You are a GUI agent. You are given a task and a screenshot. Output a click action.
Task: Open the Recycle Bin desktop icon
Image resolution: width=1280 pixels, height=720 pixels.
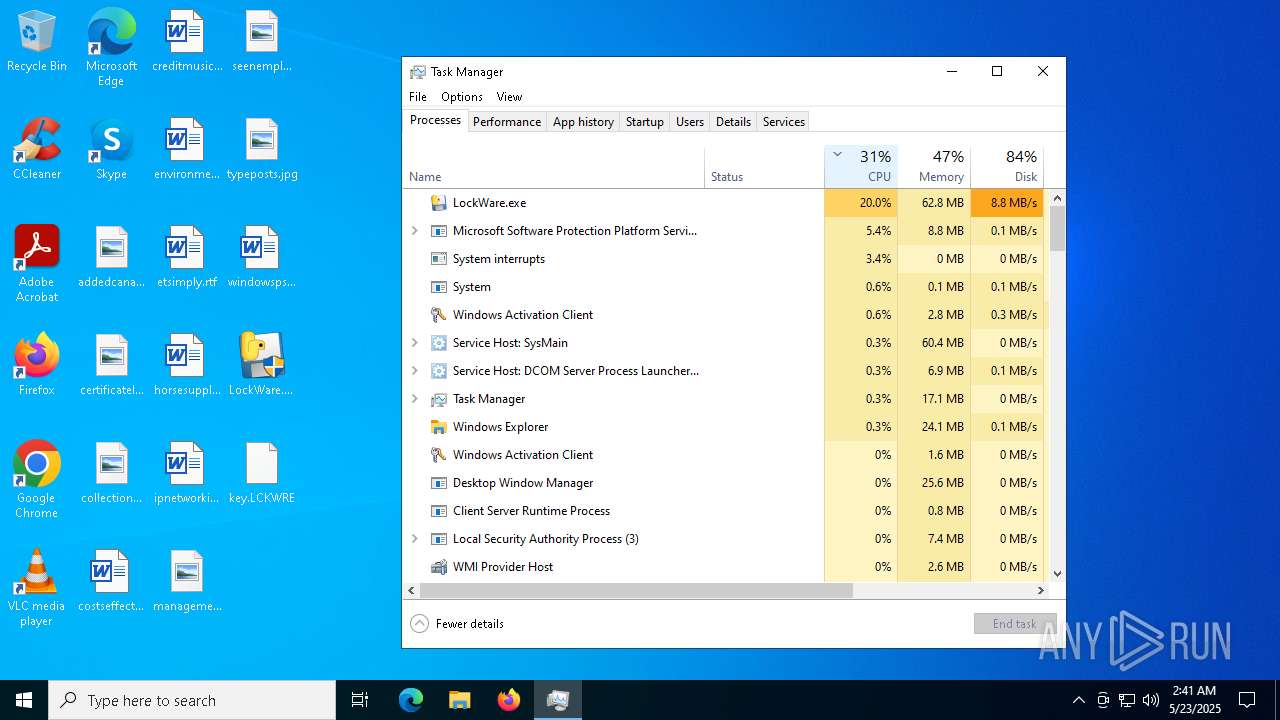37,41
